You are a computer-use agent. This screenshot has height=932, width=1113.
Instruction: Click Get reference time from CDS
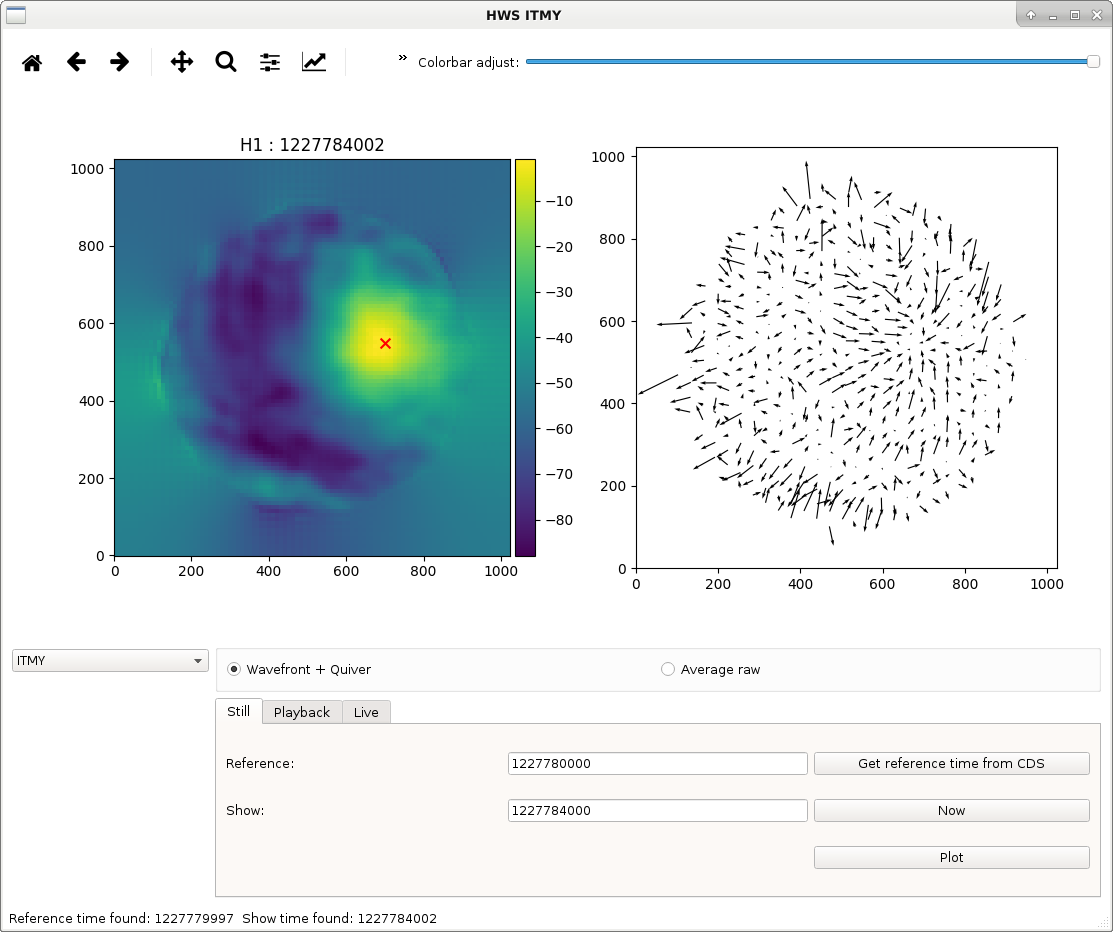coord(951,763)
